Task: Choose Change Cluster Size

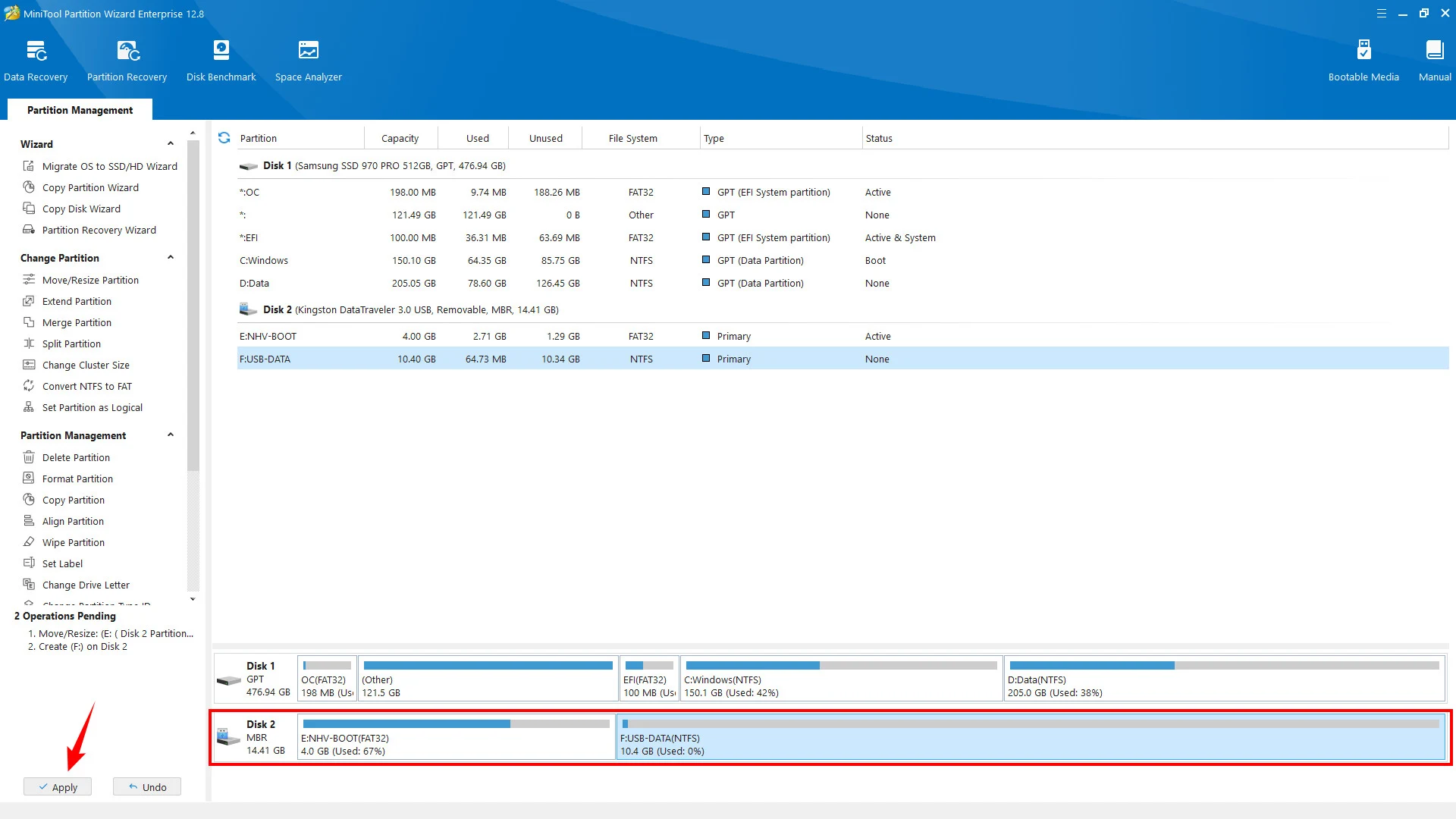Action: 76,365
